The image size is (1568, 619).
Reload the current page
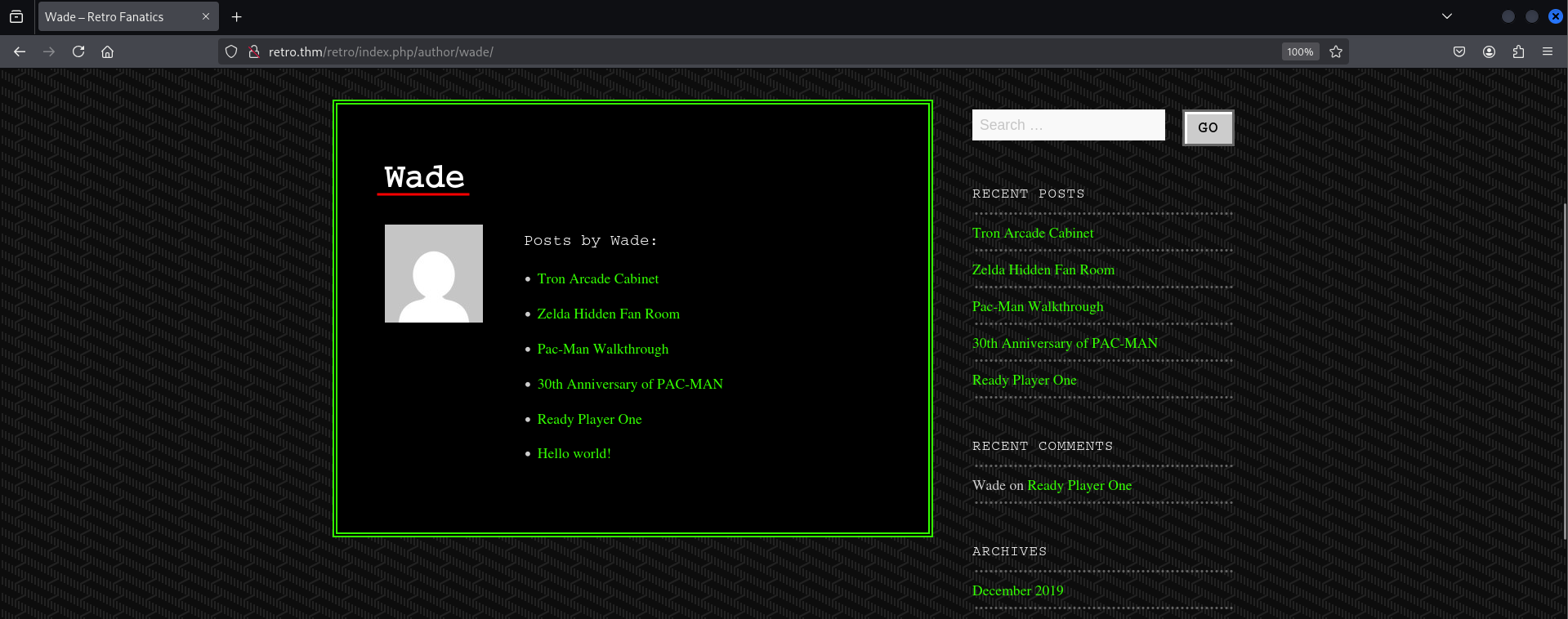[78, 51]
